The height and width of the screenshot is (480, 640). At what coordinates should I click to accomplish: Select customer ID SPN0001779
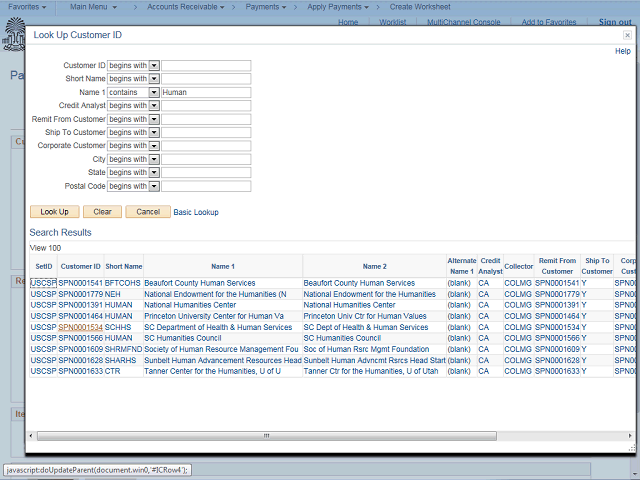point(80,294)
